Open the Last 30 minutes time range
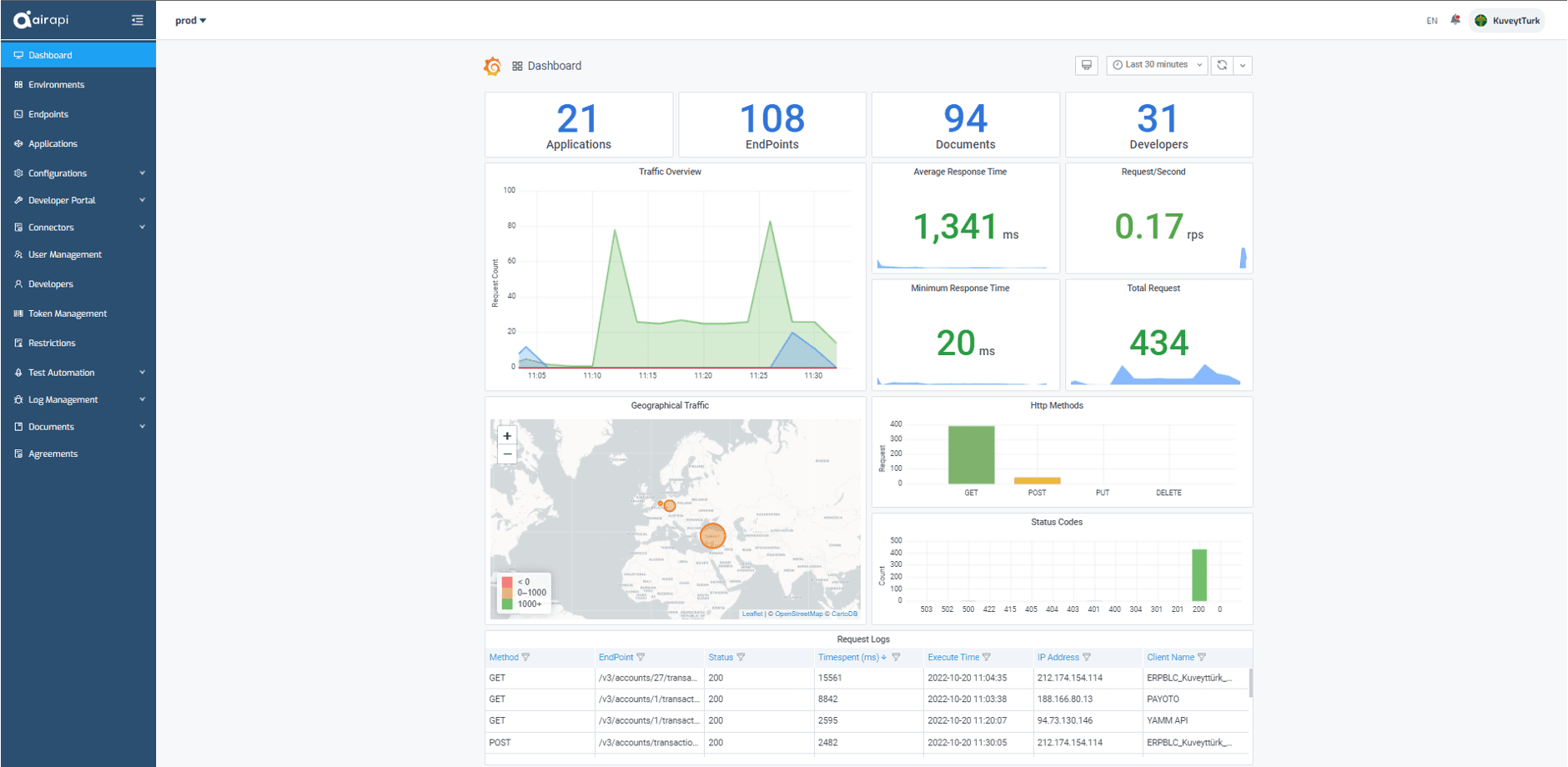Image resolution: width=1568 pixels, height=767 pixels. (1157, 65)
